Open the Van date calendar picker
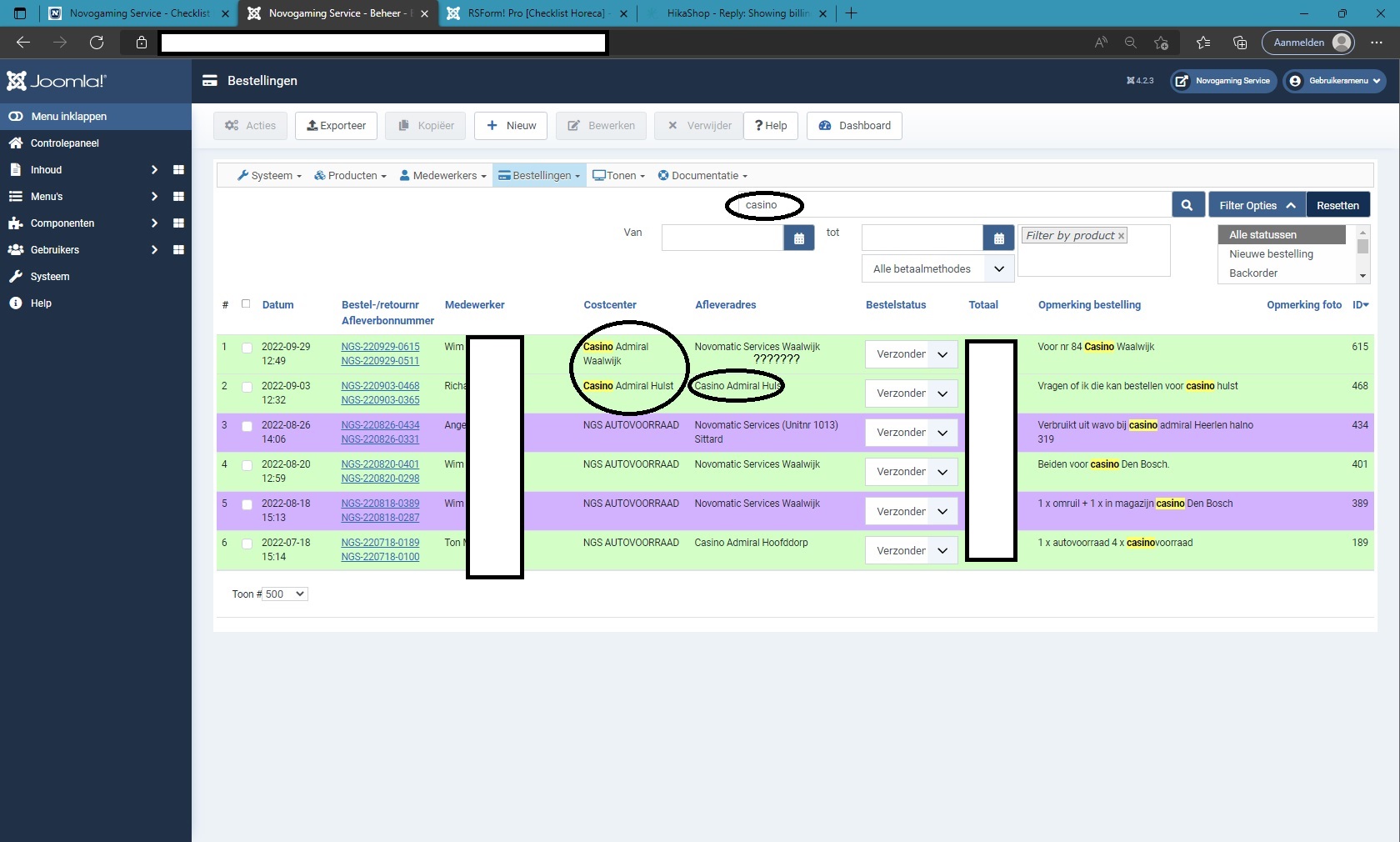The image size is (1400, 842). (798, 238)
